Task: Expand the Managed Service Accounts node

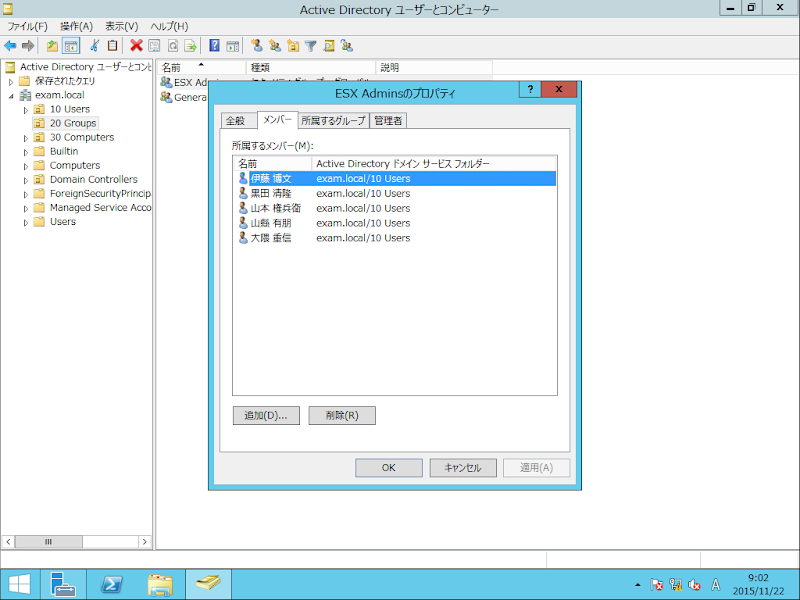Action: pyautogui.click(x=26, y=208)
